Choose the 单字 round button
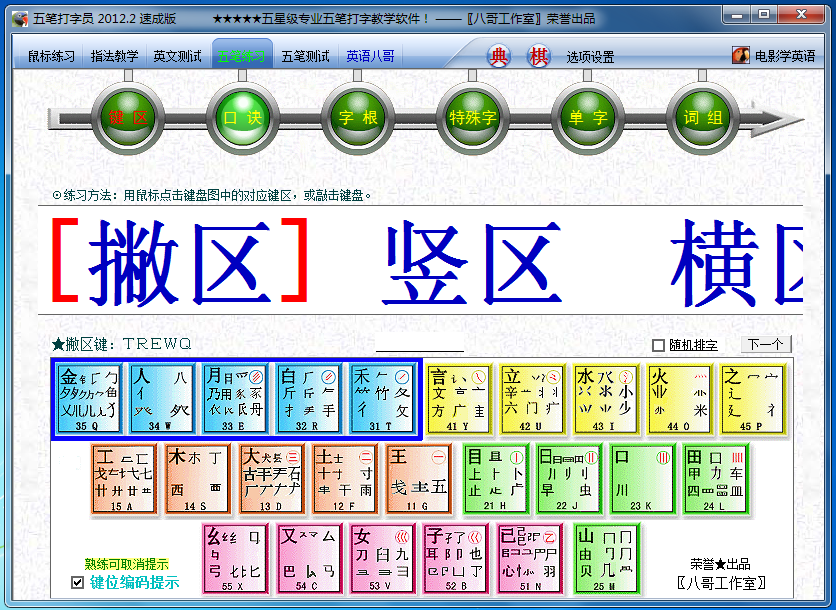The height and width of the screenshot is (610, 836). [x=586, y=118]
